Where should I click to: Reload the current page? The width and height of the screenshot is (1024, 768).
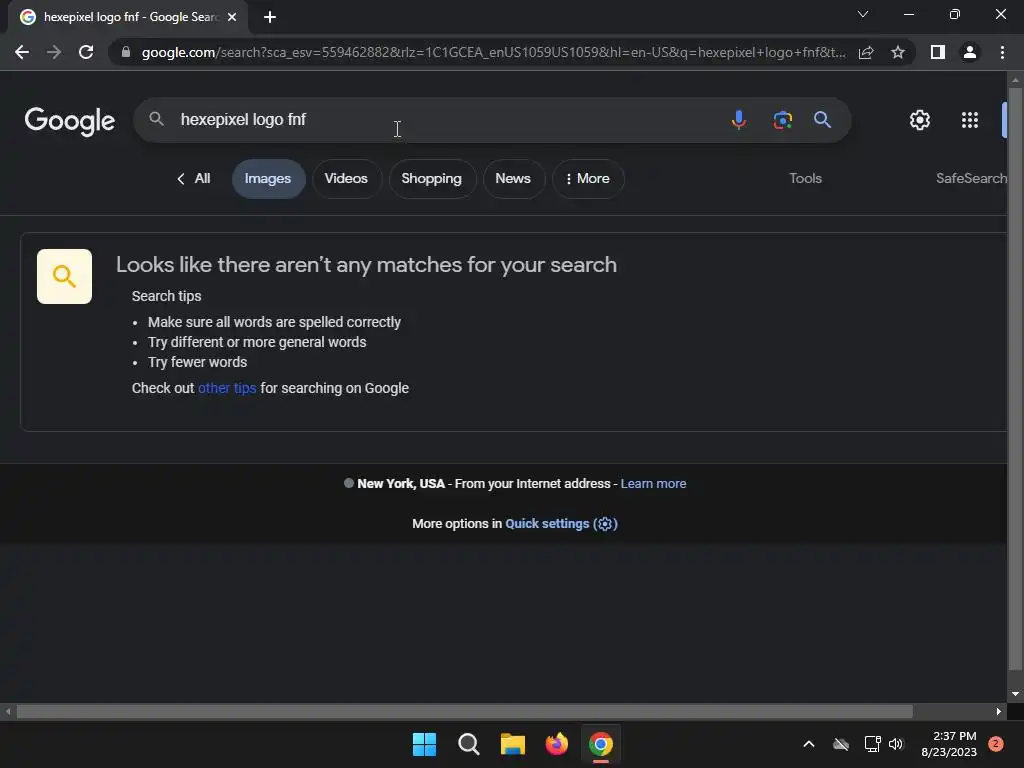click(x=86, y=52)
